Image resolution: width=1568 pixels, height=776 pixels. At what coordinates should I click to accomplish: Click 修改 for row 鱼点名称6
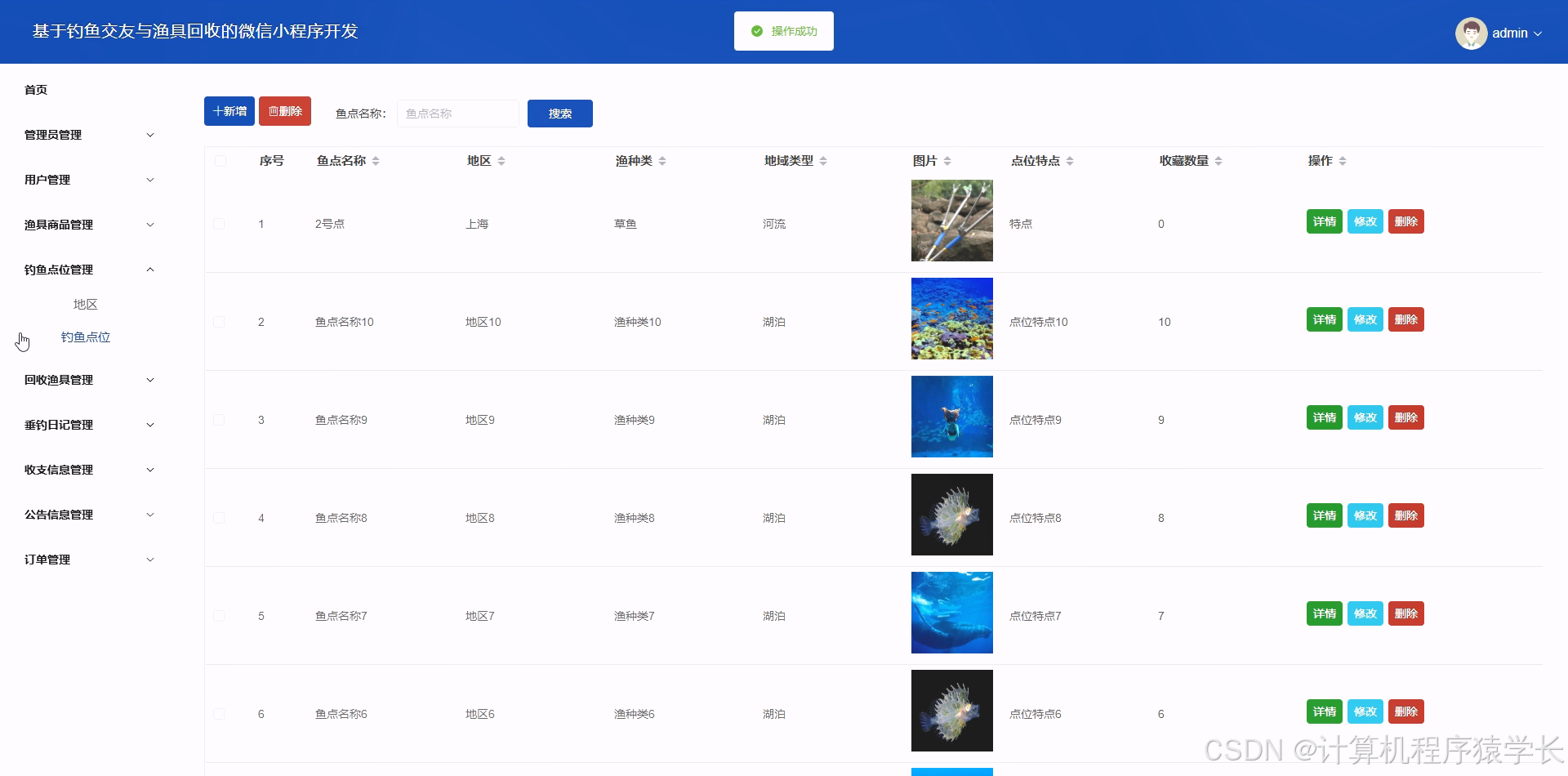point(1365,711)
